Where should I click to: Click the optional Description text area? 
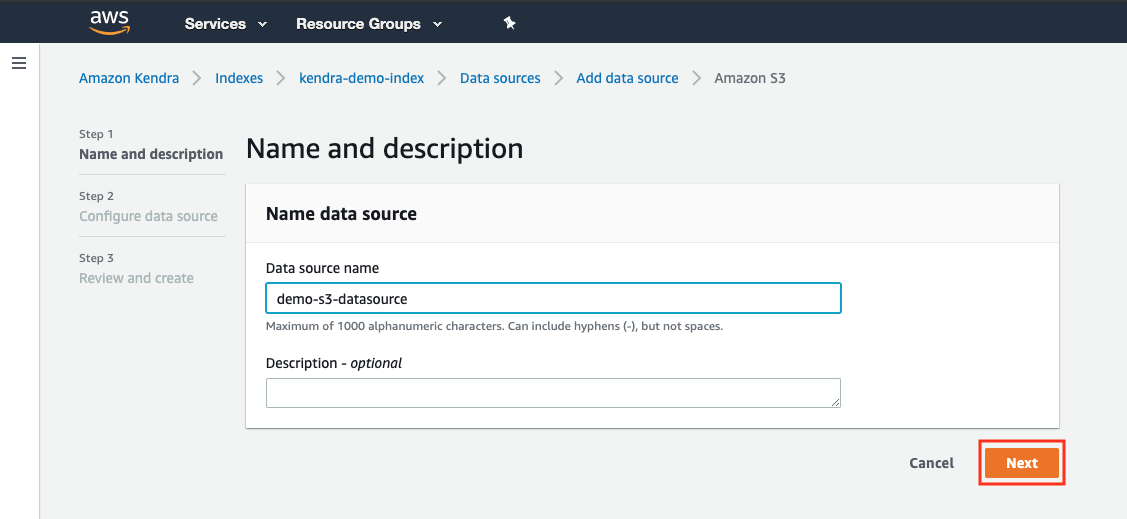point(553,393)
